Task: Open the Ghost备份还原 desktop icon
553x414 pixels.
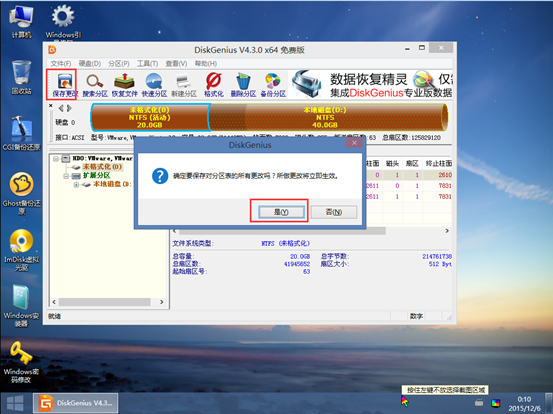Action: click(x=21, y=193)
